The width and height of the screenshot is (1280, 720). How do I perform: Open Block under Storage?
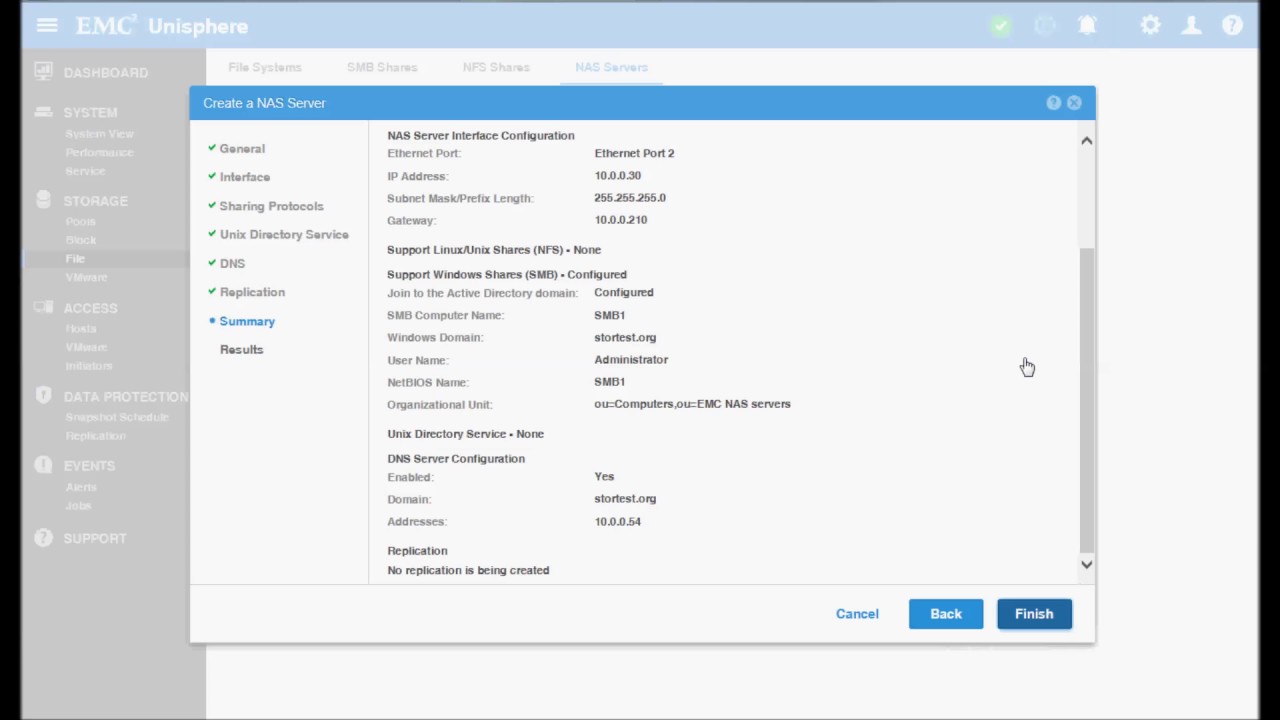pos(81,240)
